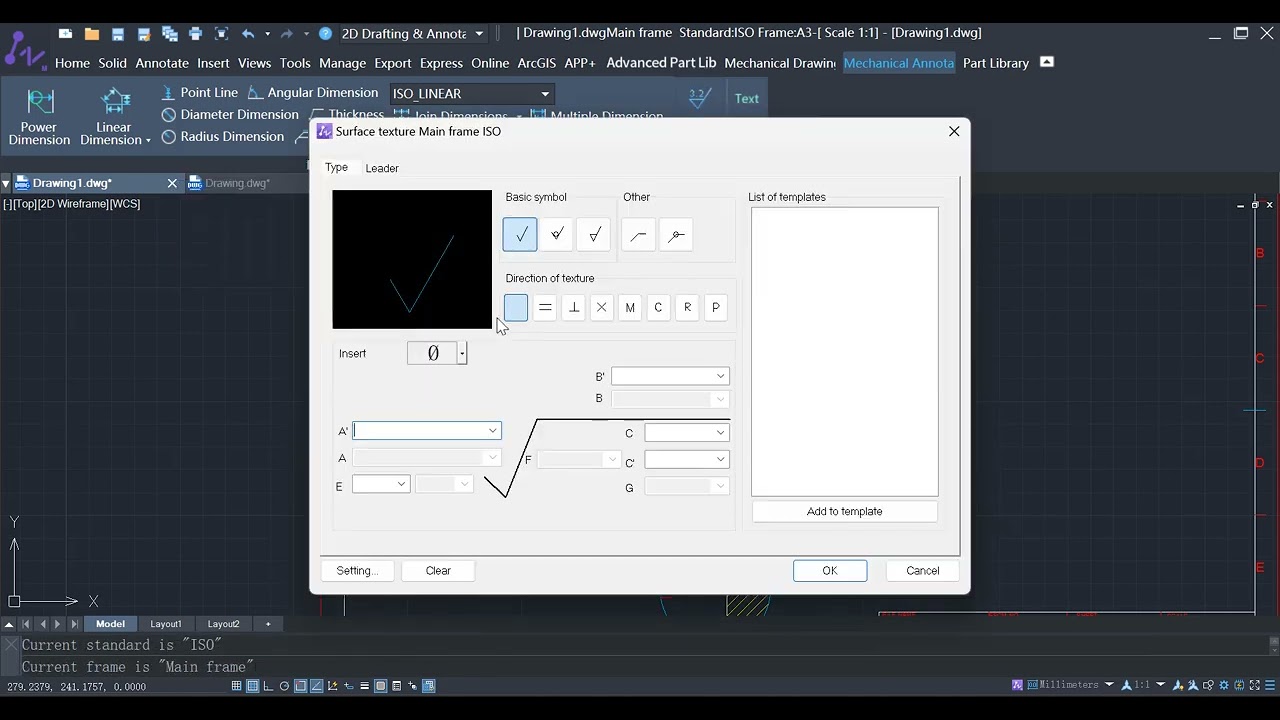Open the Millimeters units dropdown

click(1109, 685)
